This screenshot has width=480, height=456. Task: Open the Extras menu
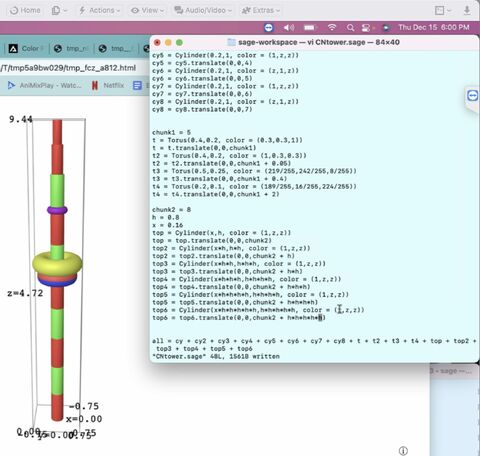(x=260, y=10)
